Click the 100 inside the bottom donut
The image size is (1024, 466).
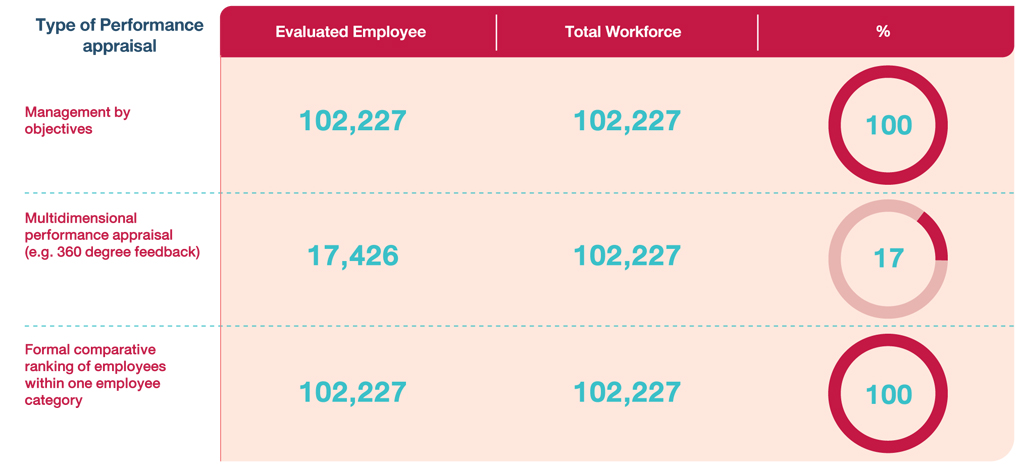pos(889,393)
